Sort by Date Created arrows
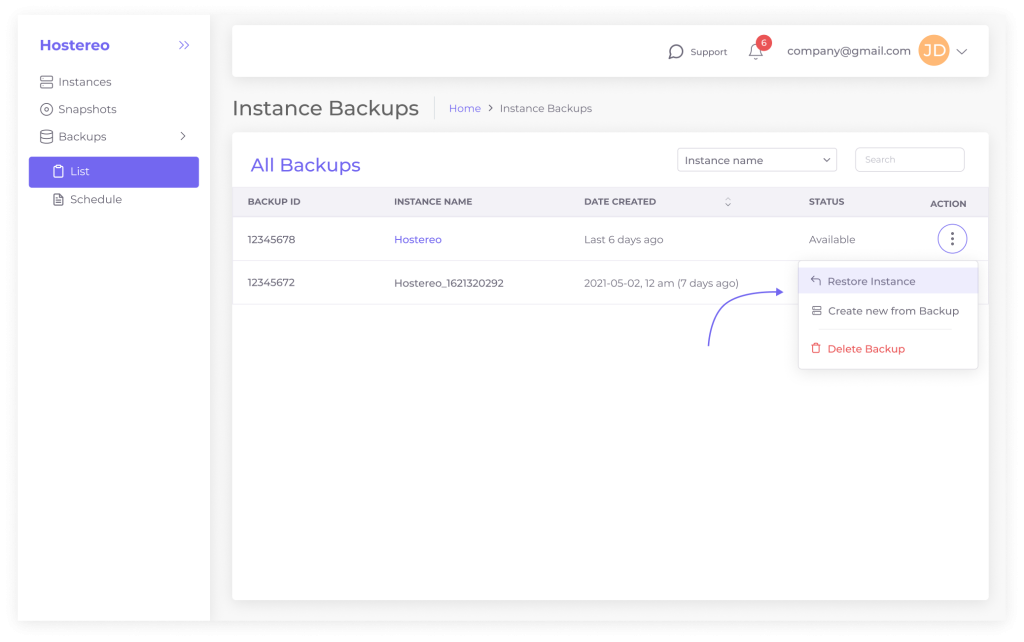Image resolution: width=1024 pixels, height=642 pixels. pyautogui.click(x=728, y=202)
